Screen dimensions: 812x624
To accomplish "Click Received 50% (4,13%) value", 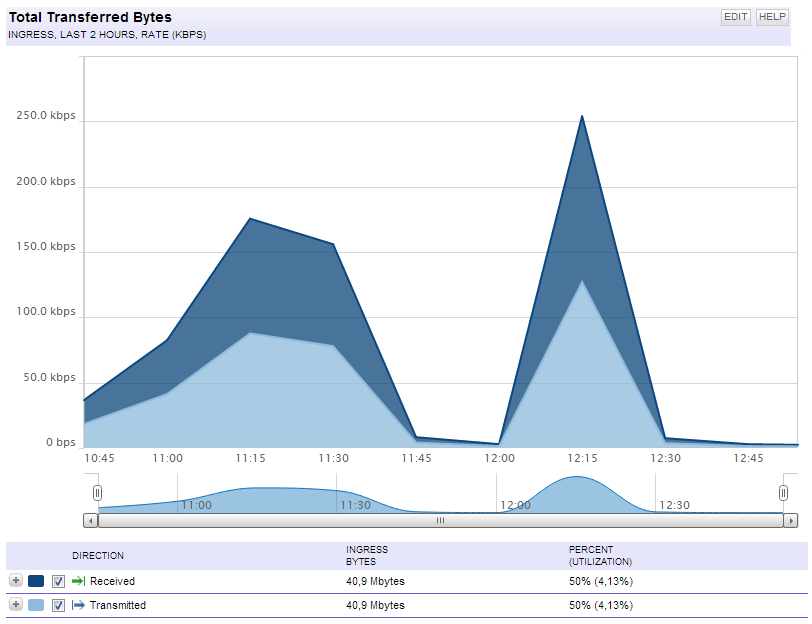I will pos(601,581).
